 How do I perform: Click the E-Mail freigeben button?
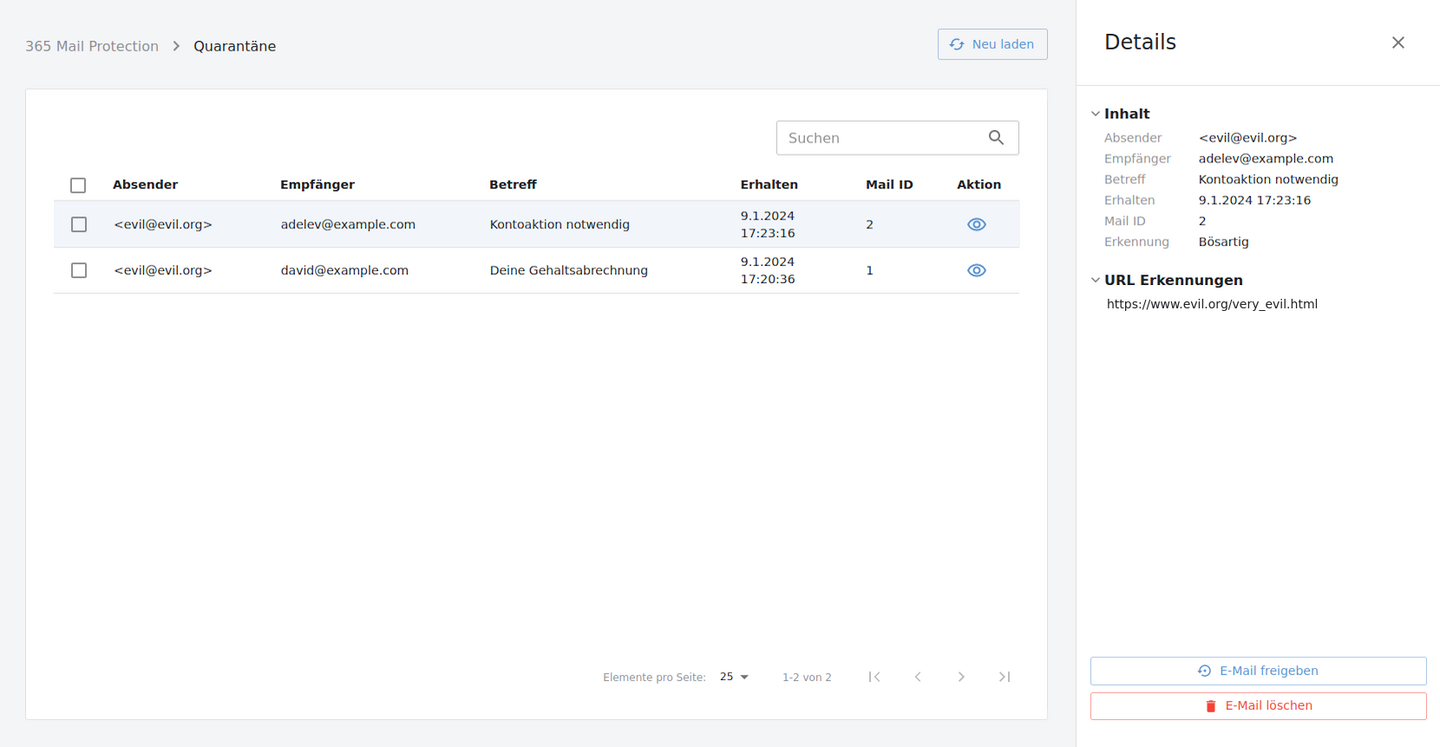coord(1258,671)
